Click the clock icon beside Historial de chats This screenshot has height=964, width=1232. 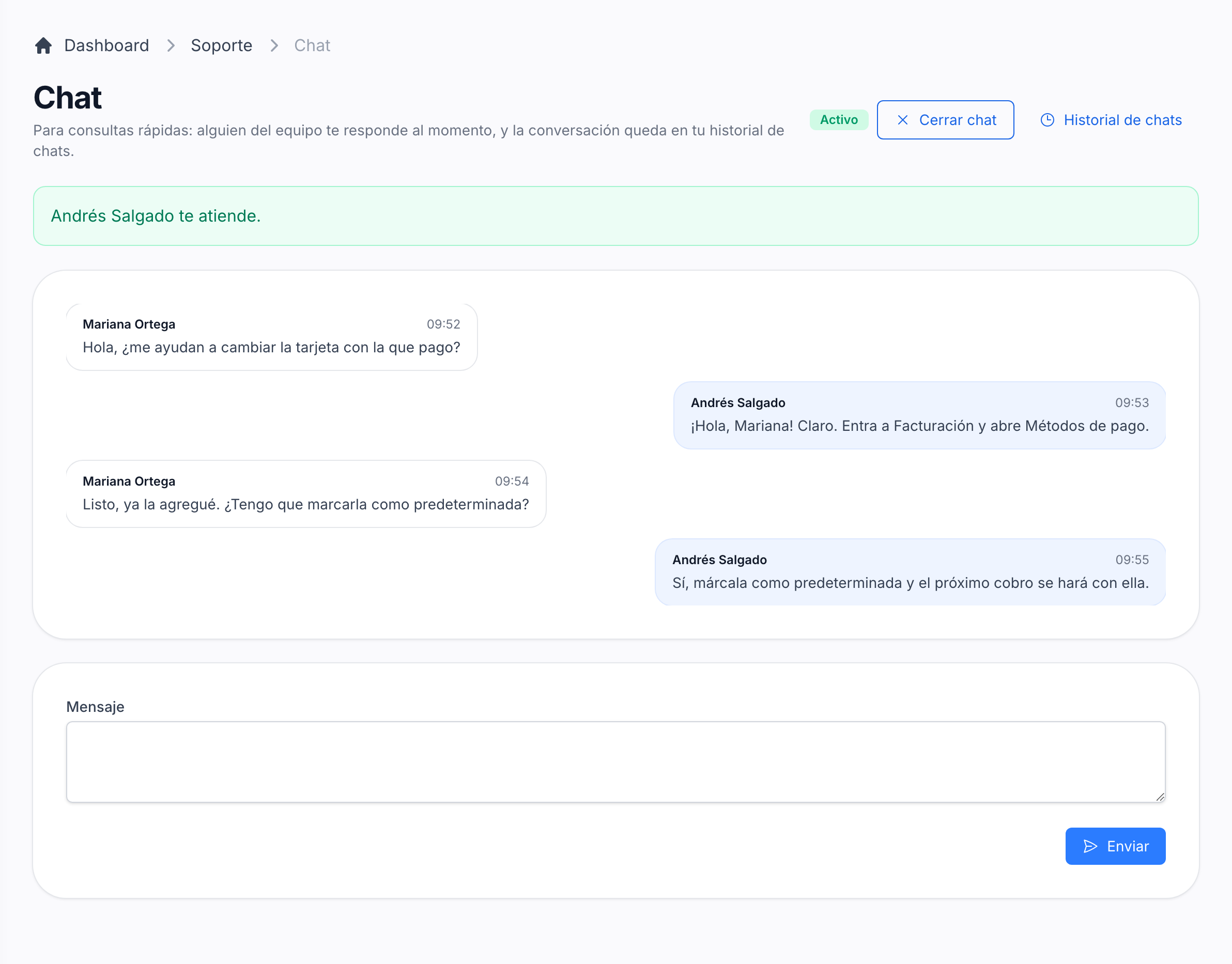point(1047,120)
